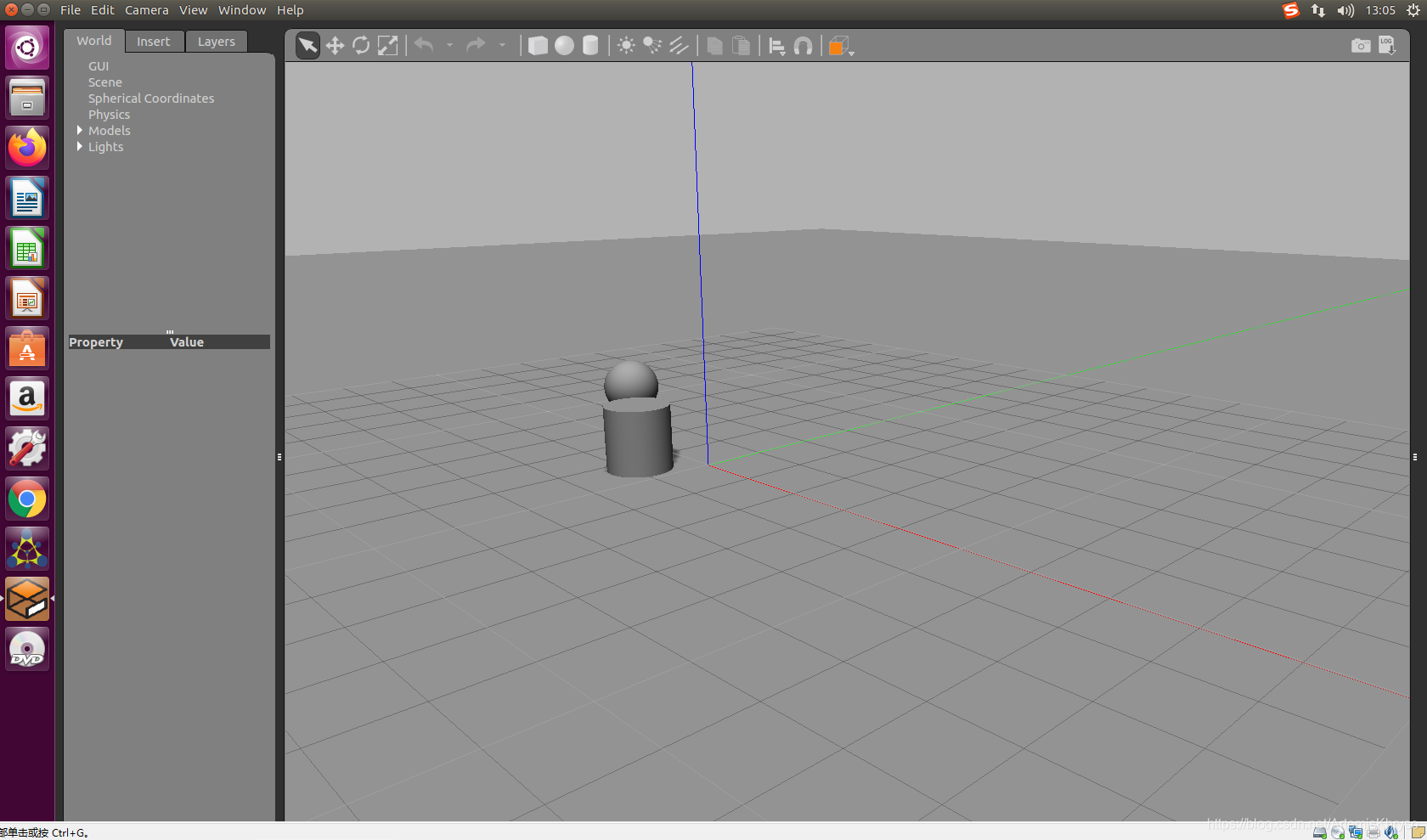This screenshot has width=1427, height=840.
Task: Activate the translate mode tool
Action: (335, 45)
